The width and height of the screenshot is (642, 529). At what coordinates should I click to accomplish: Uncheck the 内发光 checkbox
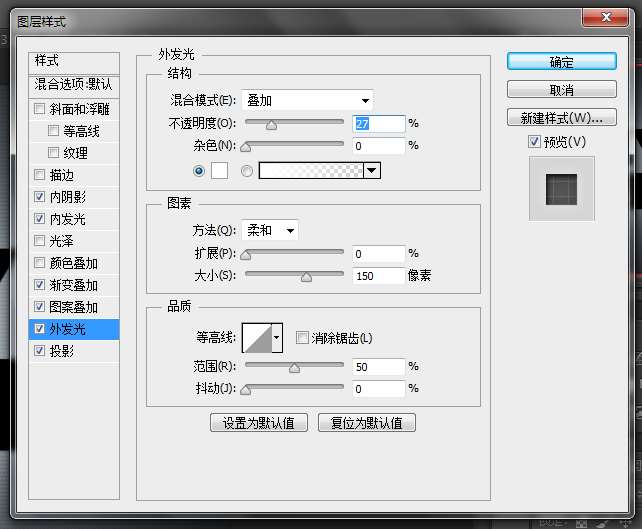tap(39, 219)
